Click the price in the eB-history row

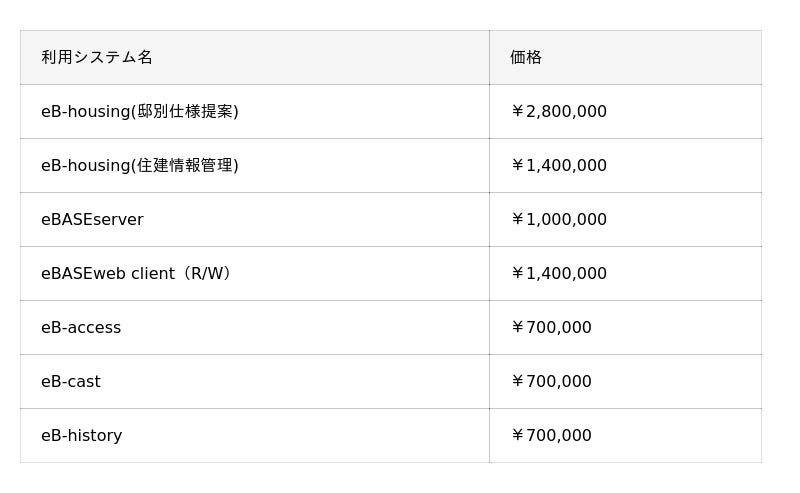[x=551, y=436]
